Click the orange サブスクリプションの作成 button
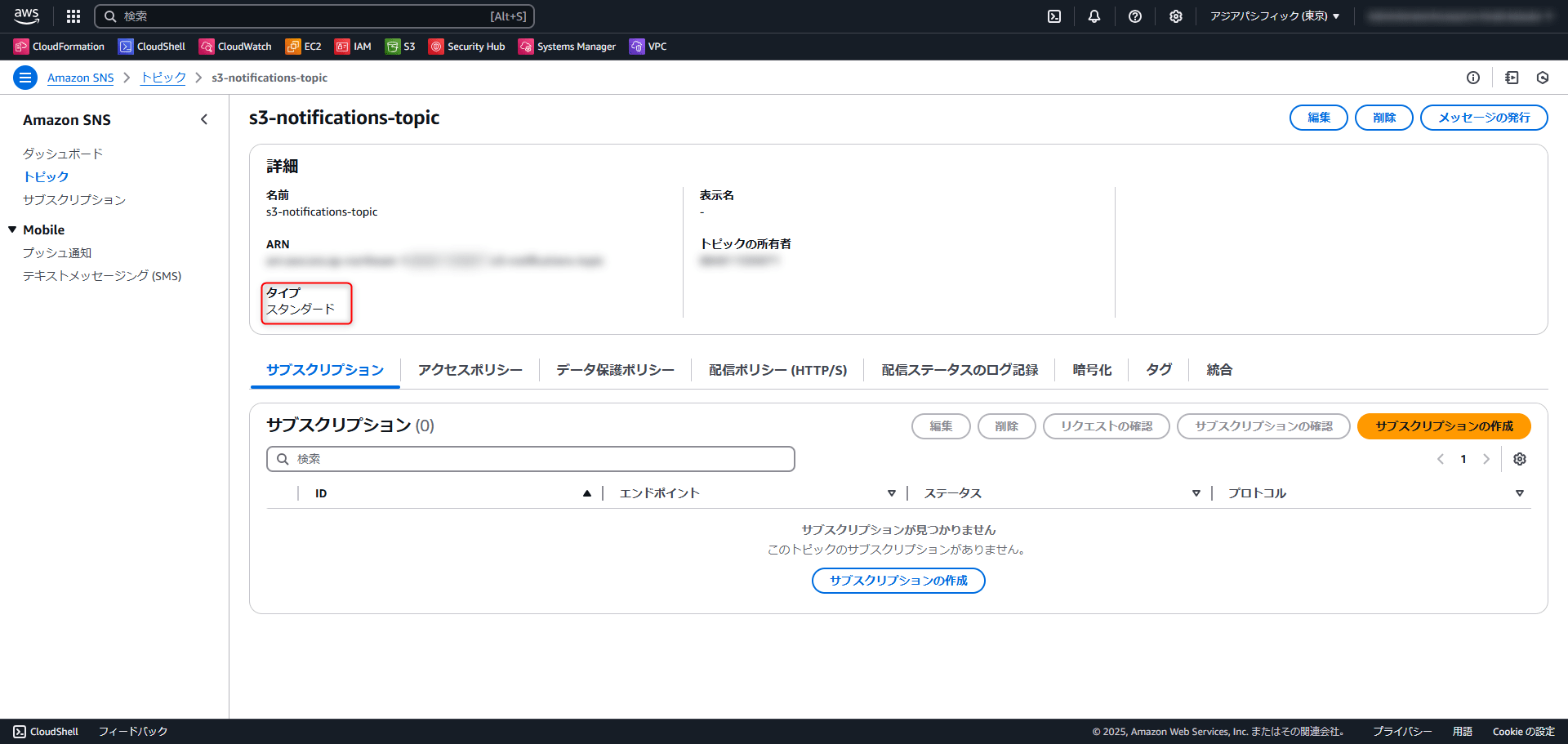Screen dimensions: 1568x744 point(1444,426)
